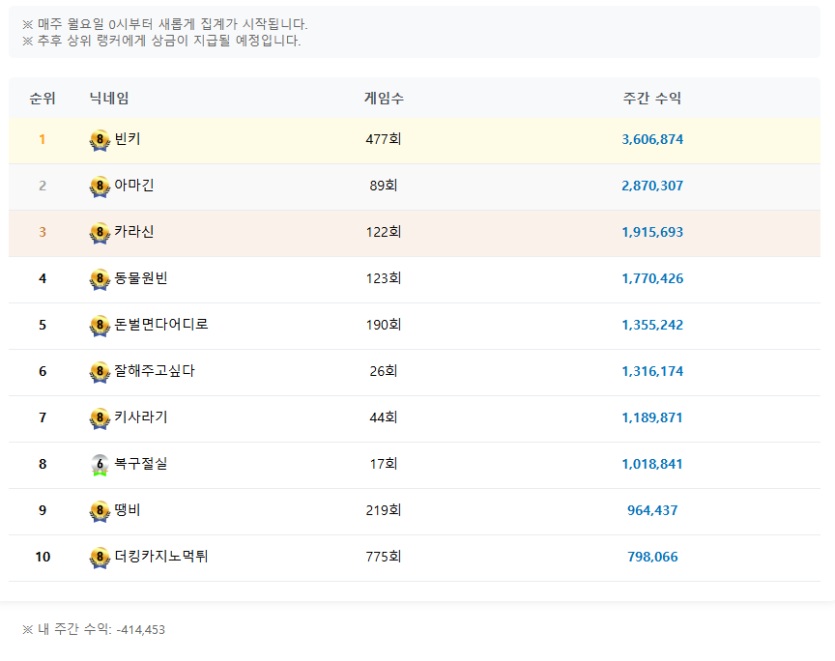Click weekly profit value 1,316,174
The image size is (835, 661).
click(x=652, y=371)
